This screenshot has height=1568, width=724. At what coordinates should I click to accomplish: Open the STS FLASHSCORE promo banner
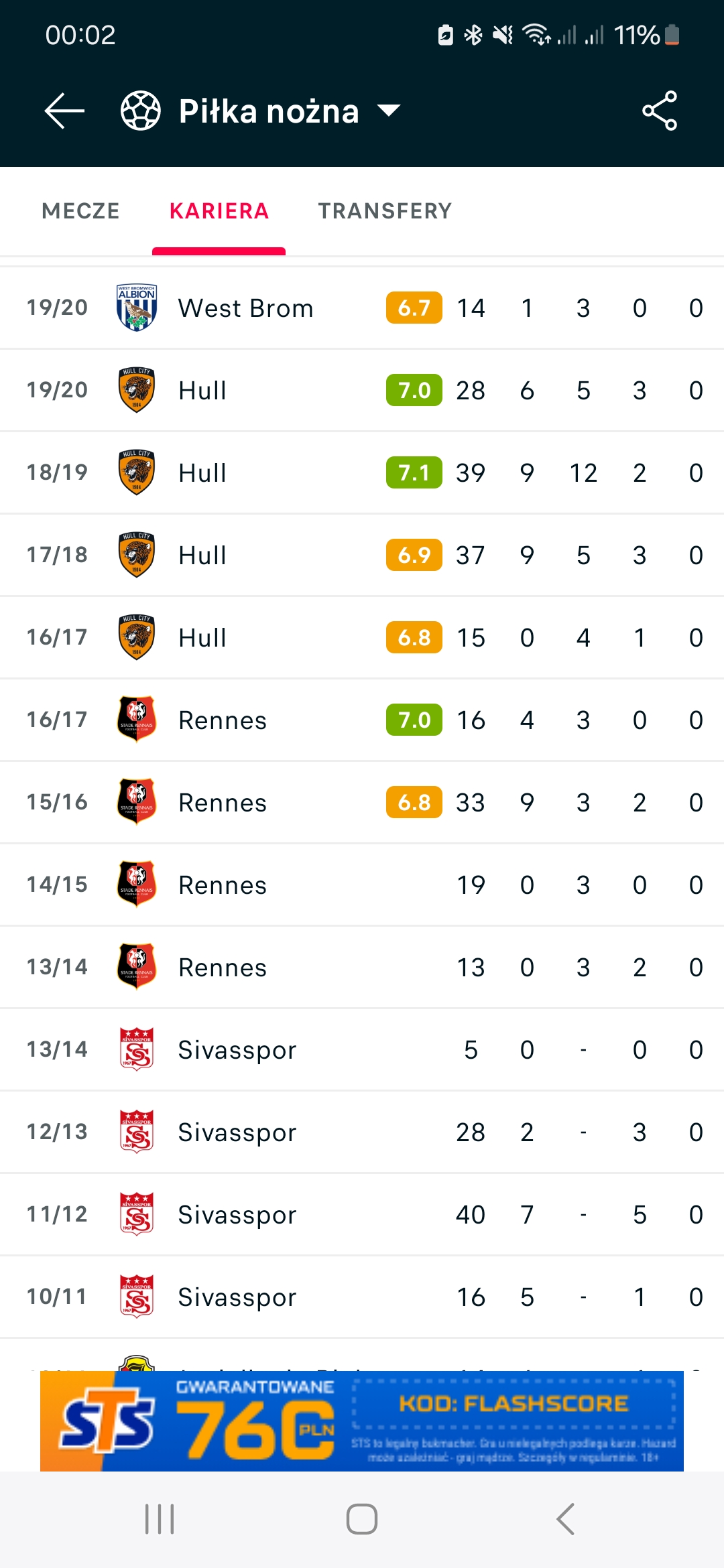coord(362,1421)
